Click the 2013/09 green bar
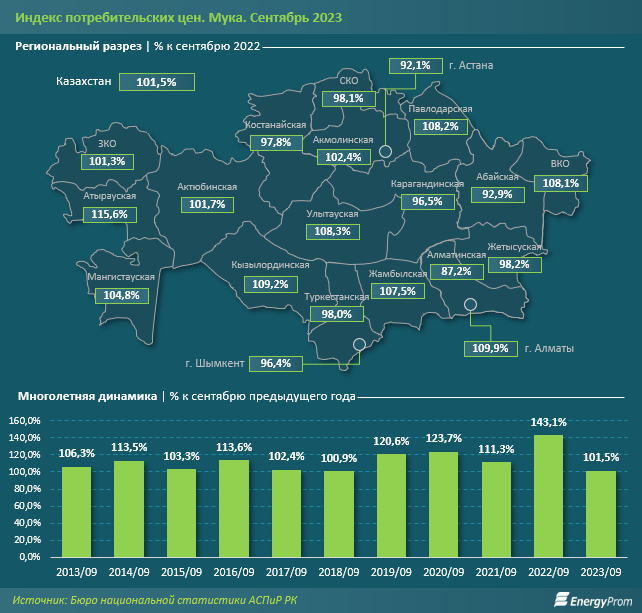This screenshot has width=642, height=613. 77,512
